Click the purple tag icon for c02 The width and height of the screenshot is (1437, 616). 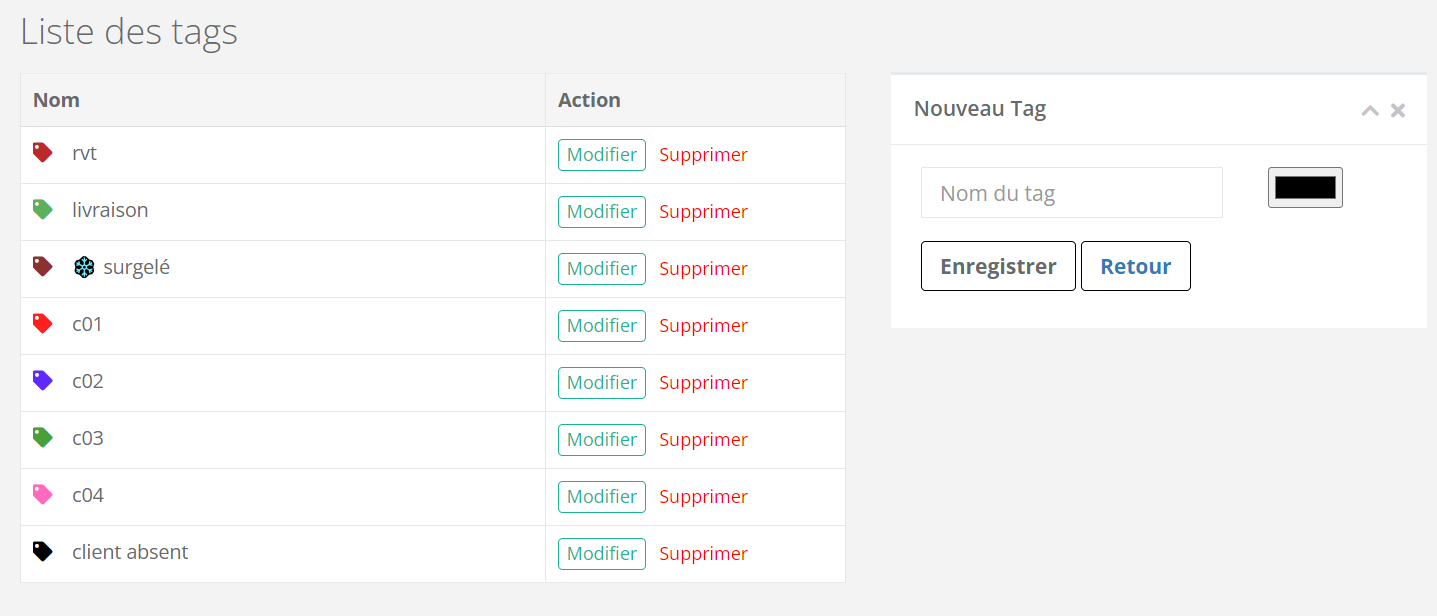coord(42,380)
